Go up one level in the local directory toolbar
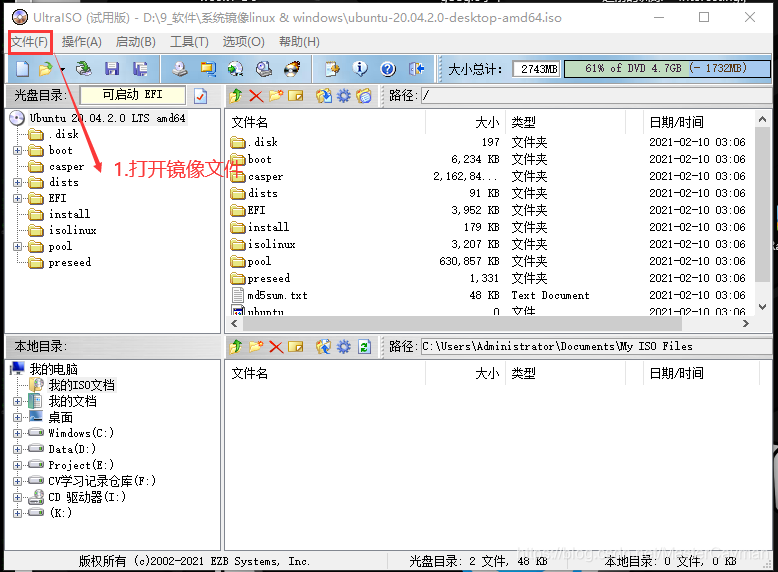The image size is (778, 572). (x=236, y=347)
